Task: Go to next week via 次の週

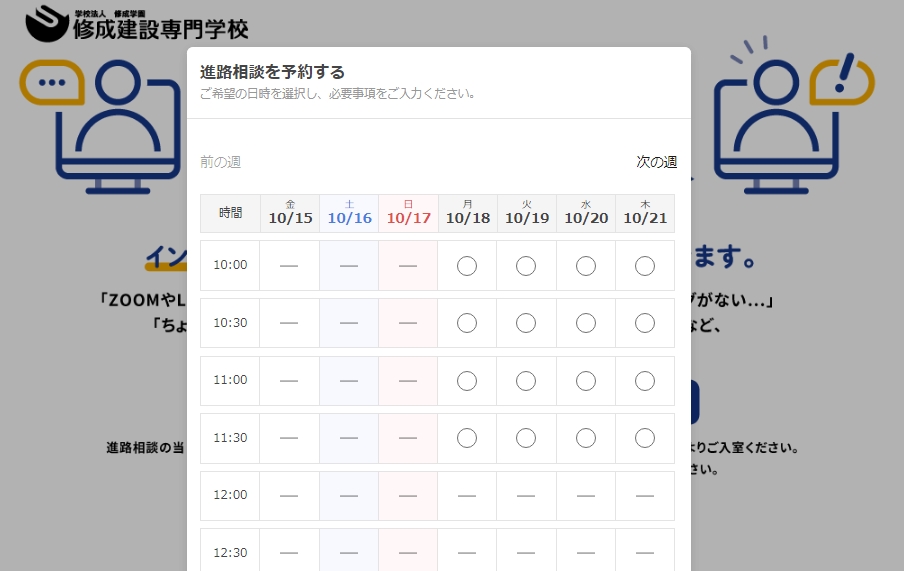Action: (x=656, y=162)
